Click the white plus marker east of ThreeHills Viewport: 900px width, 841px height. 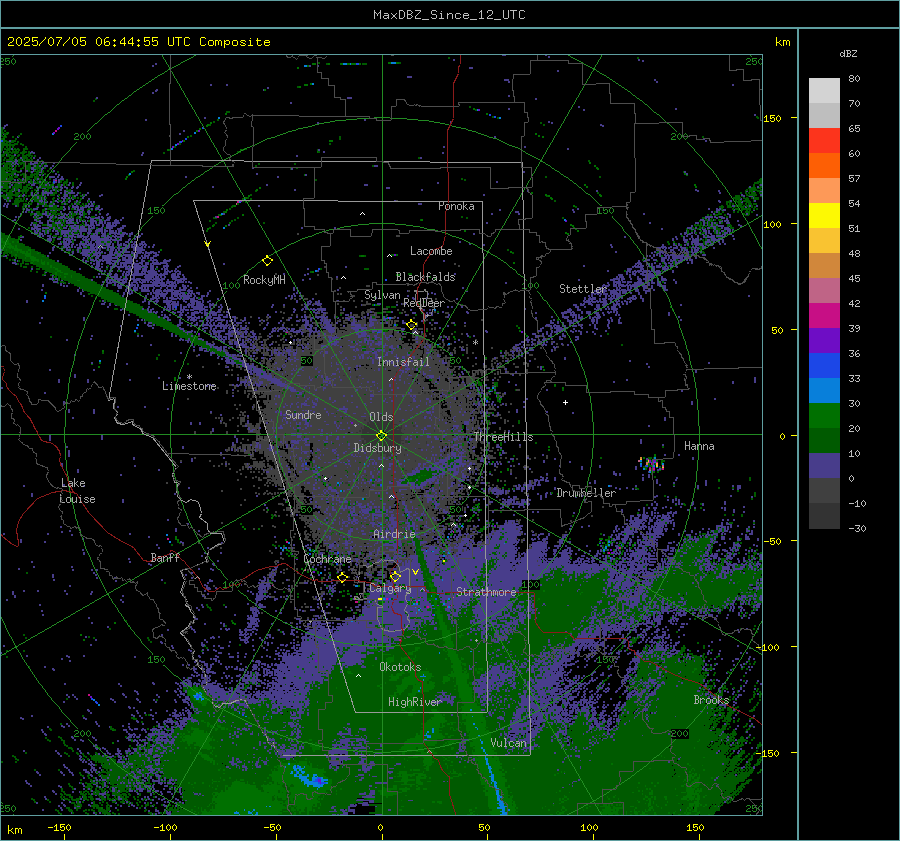[x=565, y=402]
